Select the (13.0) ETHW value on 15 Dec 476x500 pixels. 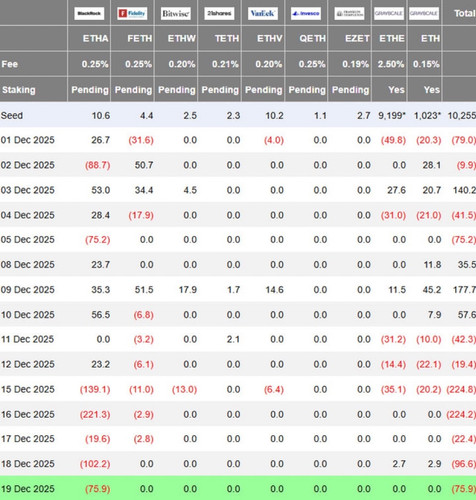184,389
